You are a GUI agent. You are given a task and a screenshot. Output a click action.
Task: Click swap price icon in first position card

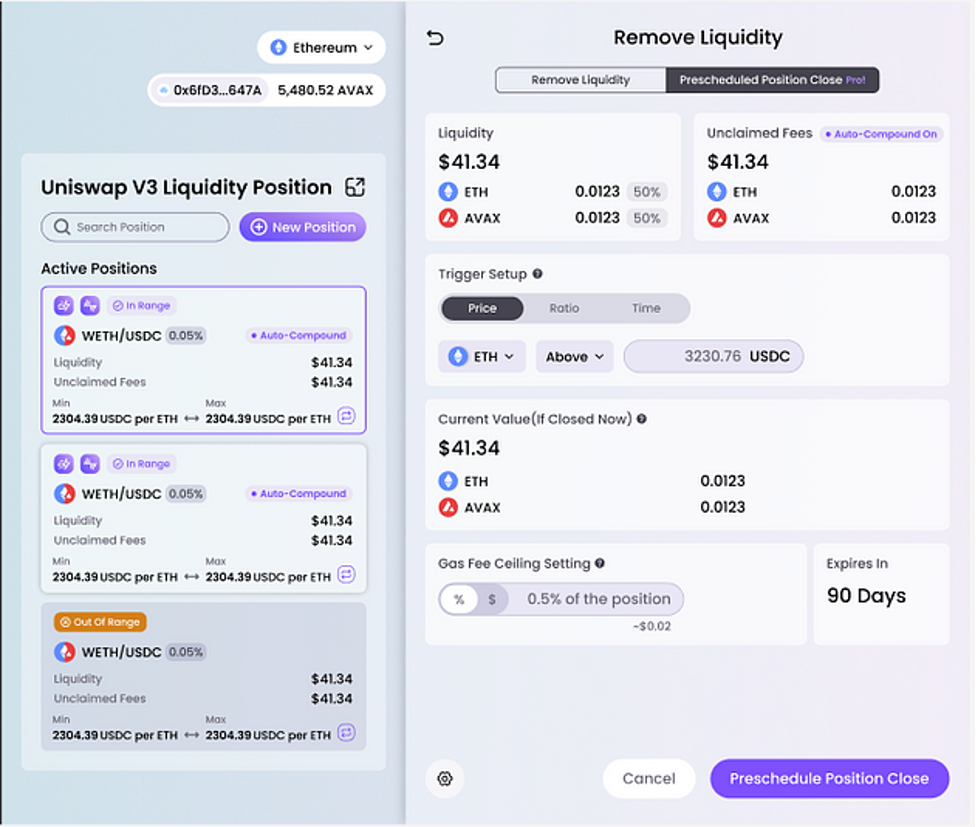346,416
